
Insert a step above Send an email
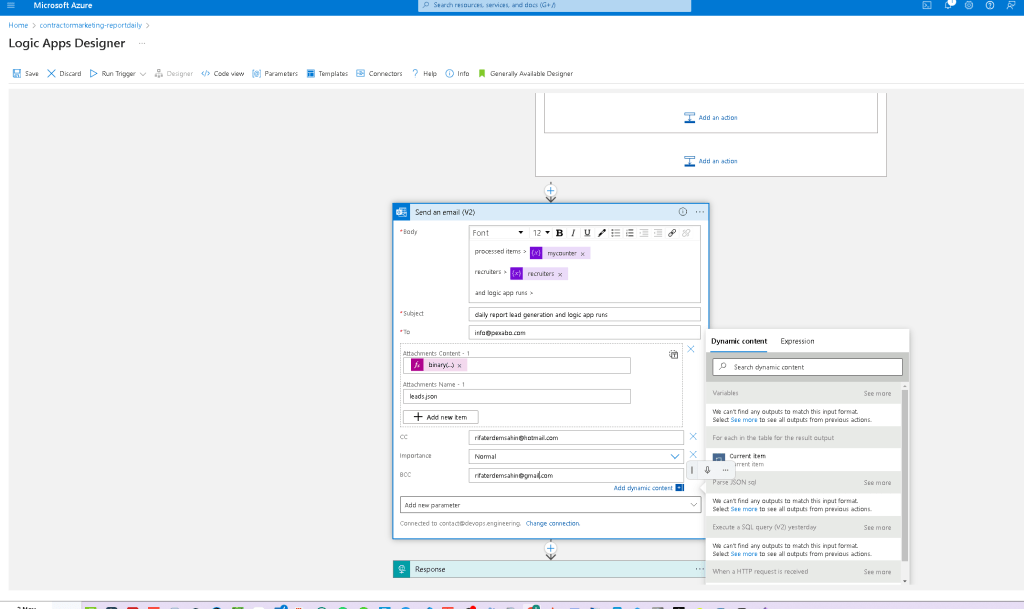point(551,191)
